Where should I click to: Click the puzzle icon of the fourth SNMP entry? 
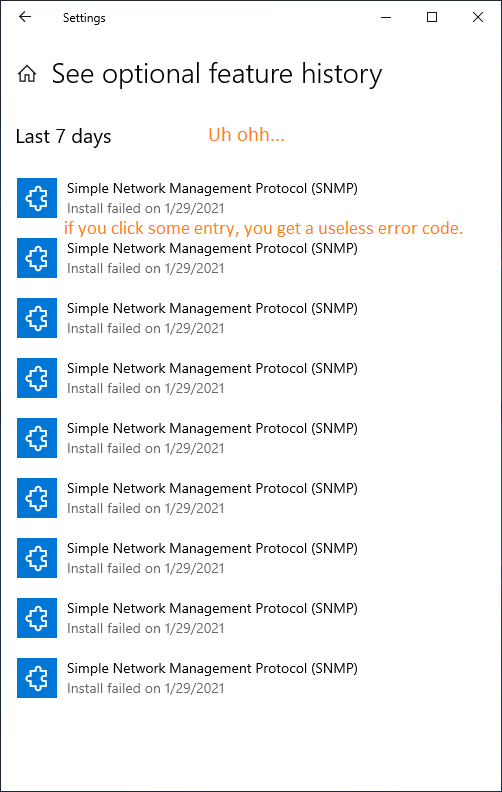coord(37,378)
